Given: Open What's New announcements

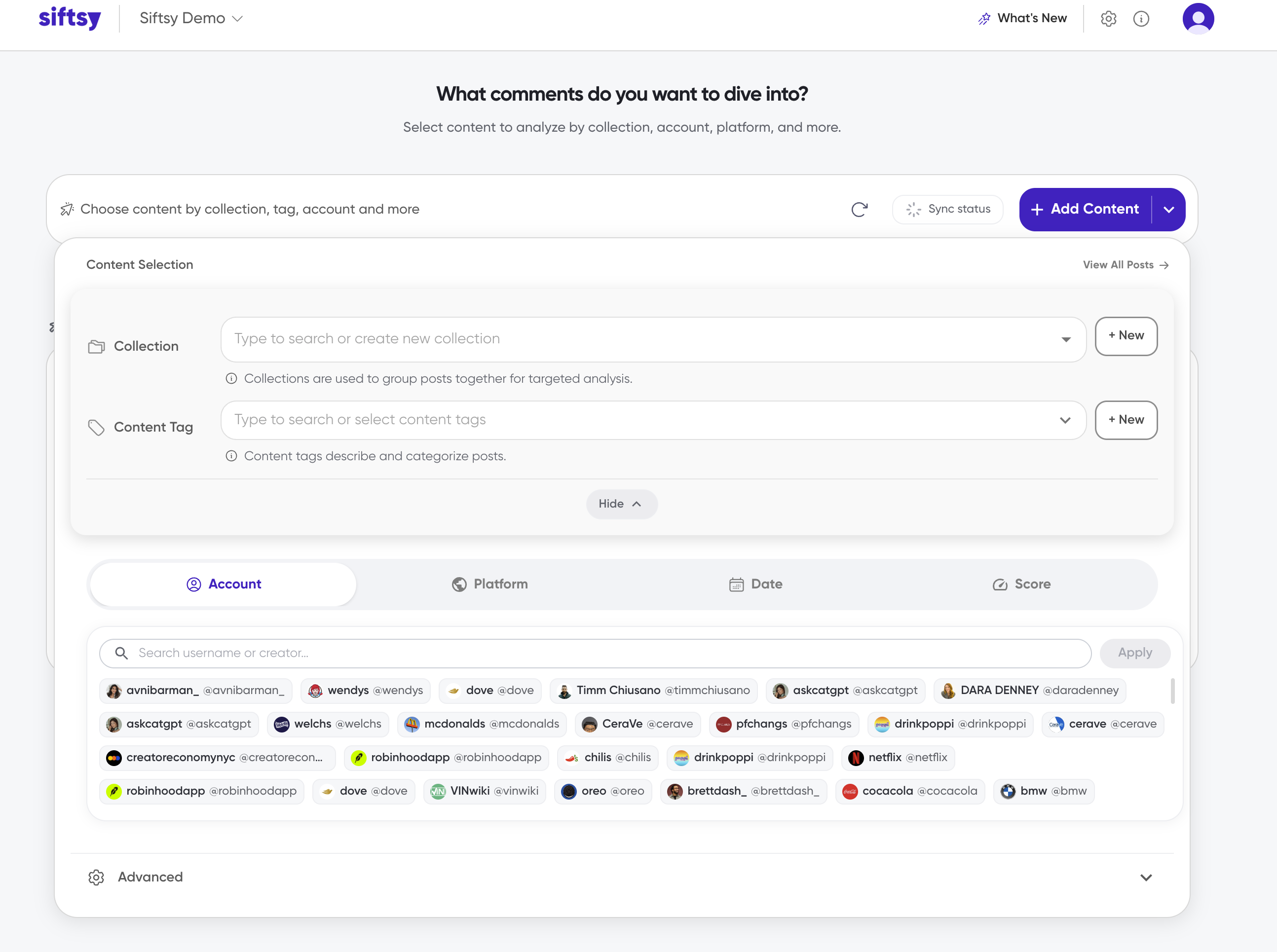Looking at the screenshot, I should 1022,18.
